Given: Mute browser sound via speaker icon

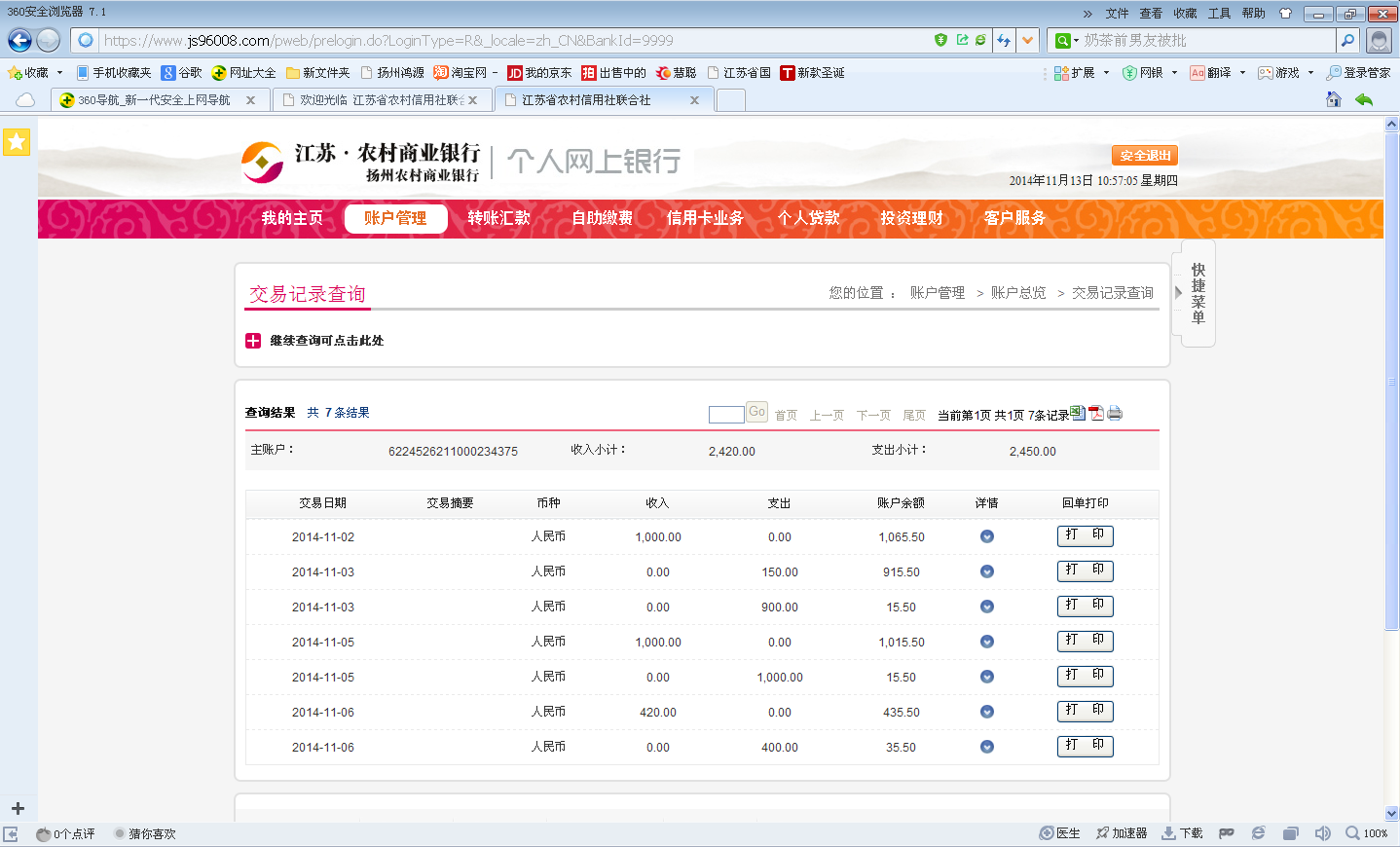Looking at the screenshot, I should (x=1322, y=833).
